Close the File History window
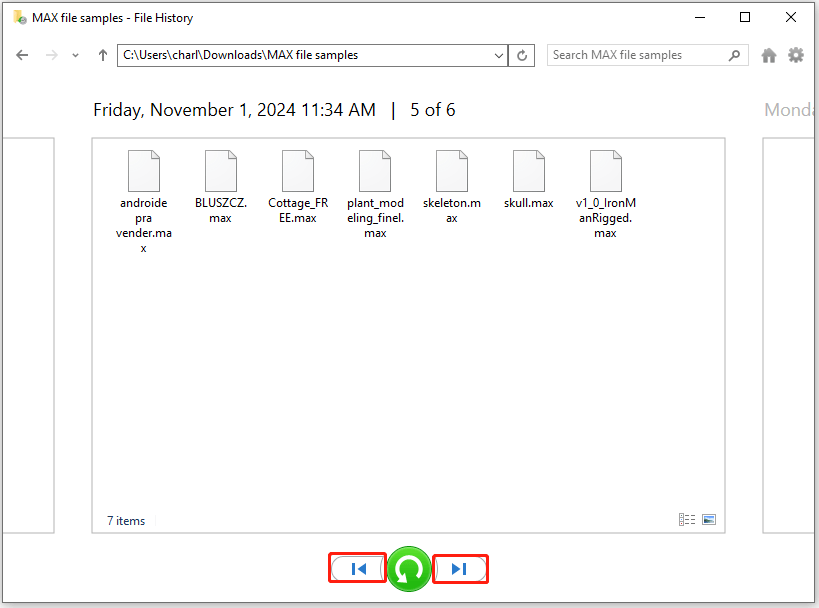Viewport: 819px width, 608px height. click(x=791, y=17)
